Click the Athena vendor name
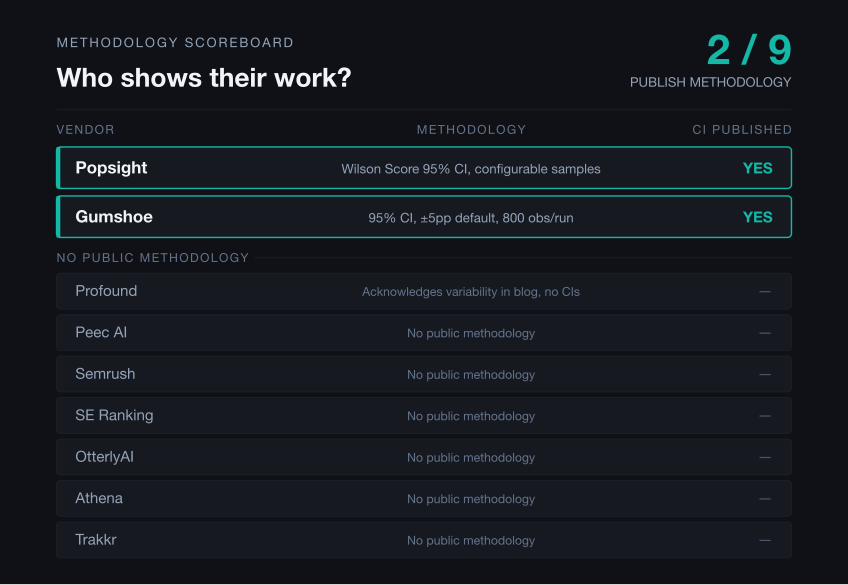 click(99, 498)
